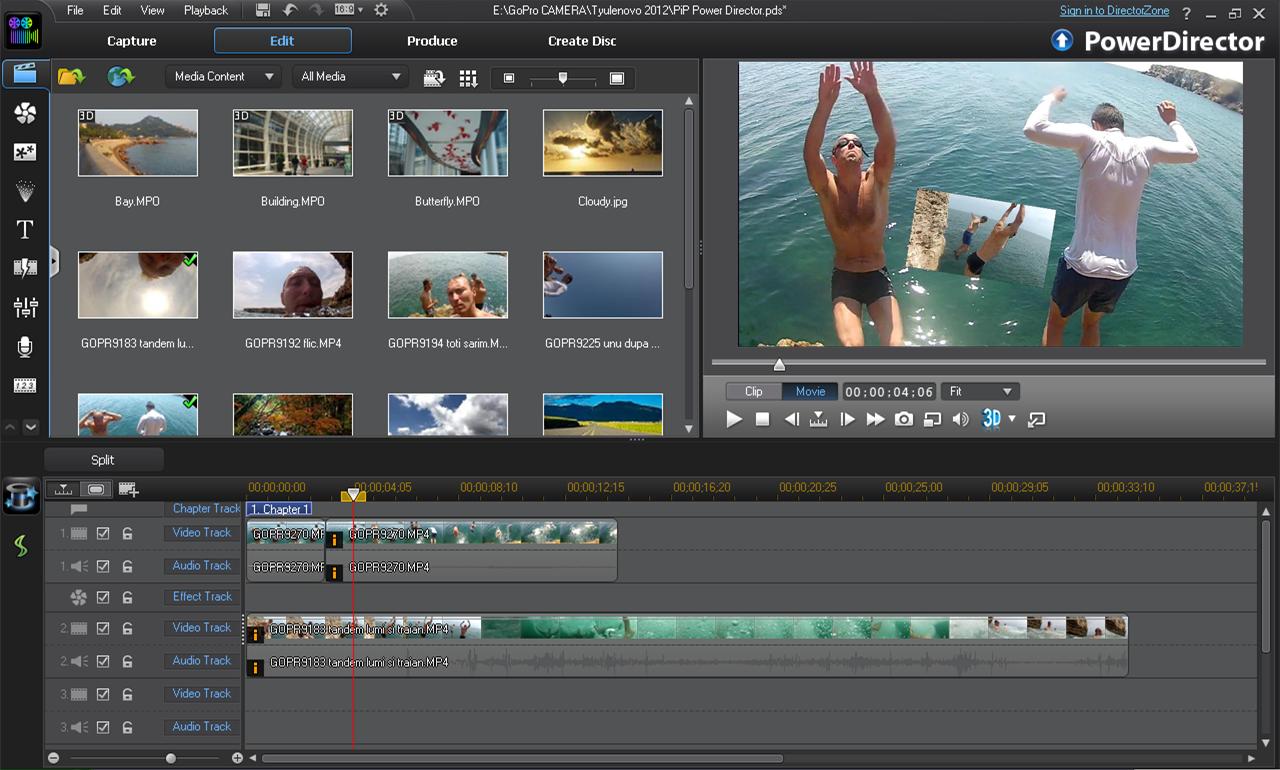Open the Audio Mixing Room icon

coord(25,307)
